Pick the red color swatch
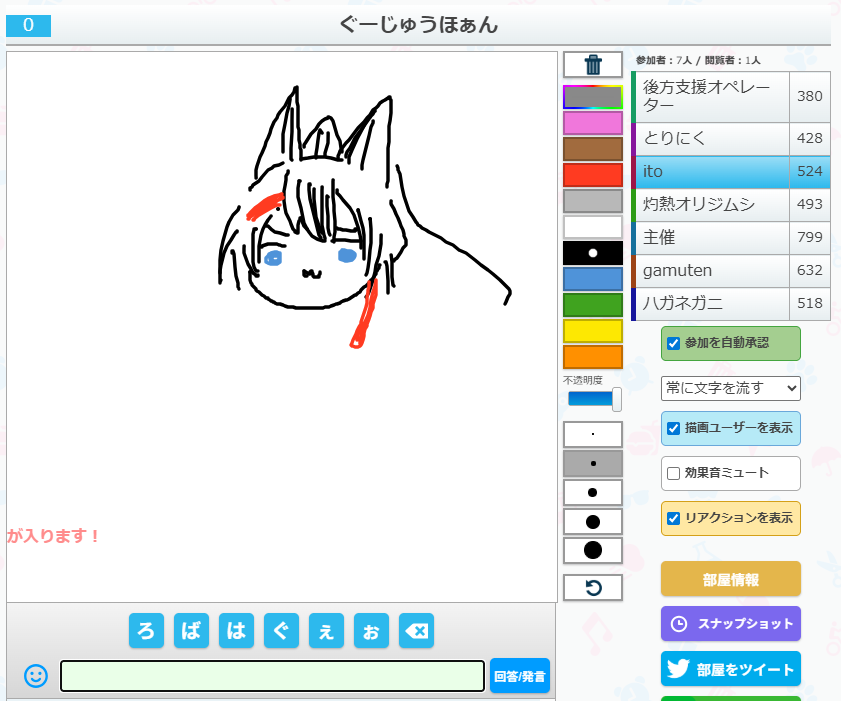This screenshot has height=701, width=841. 593,175
